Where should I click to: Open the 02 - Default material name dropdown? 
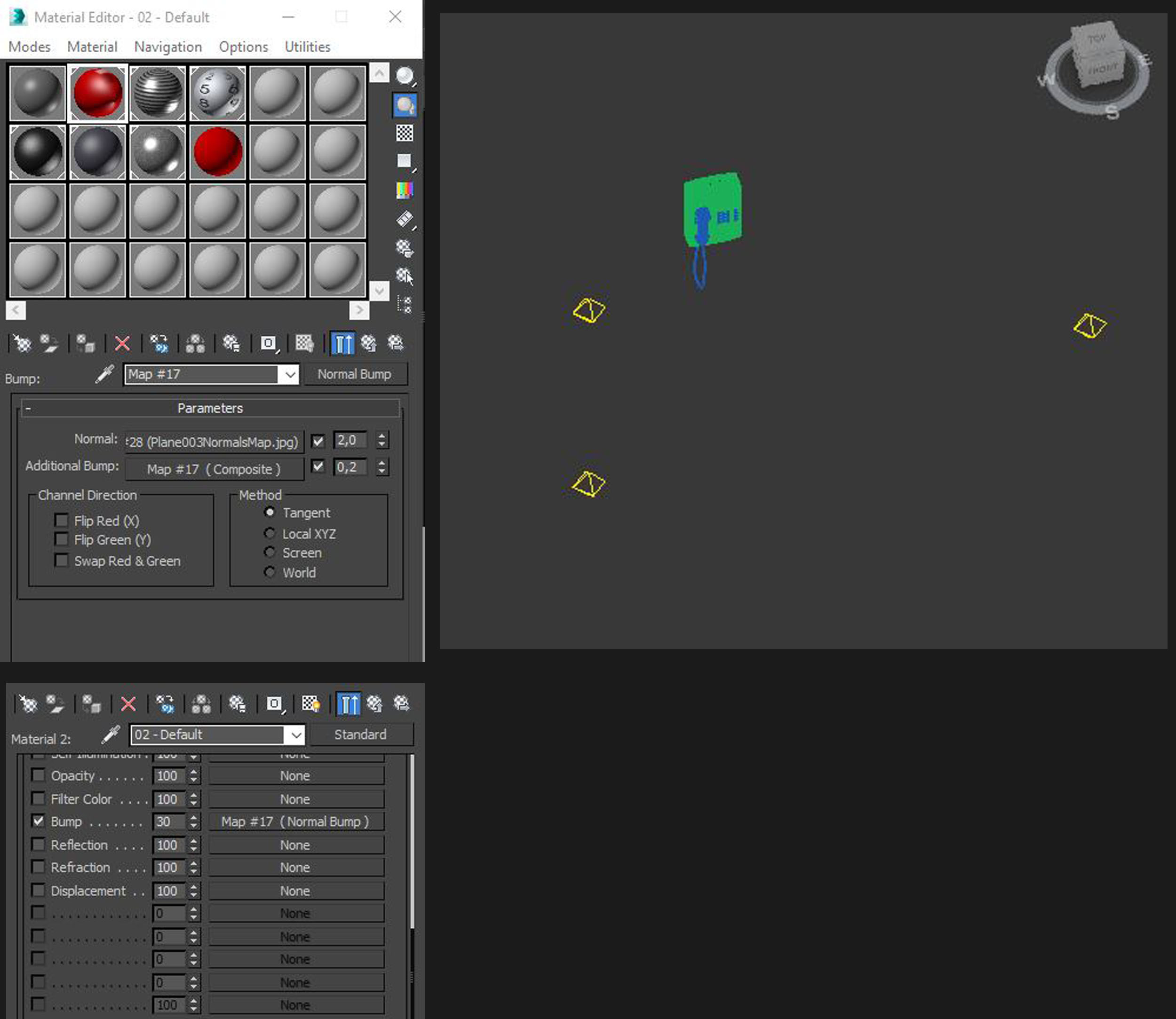point(296,735)
